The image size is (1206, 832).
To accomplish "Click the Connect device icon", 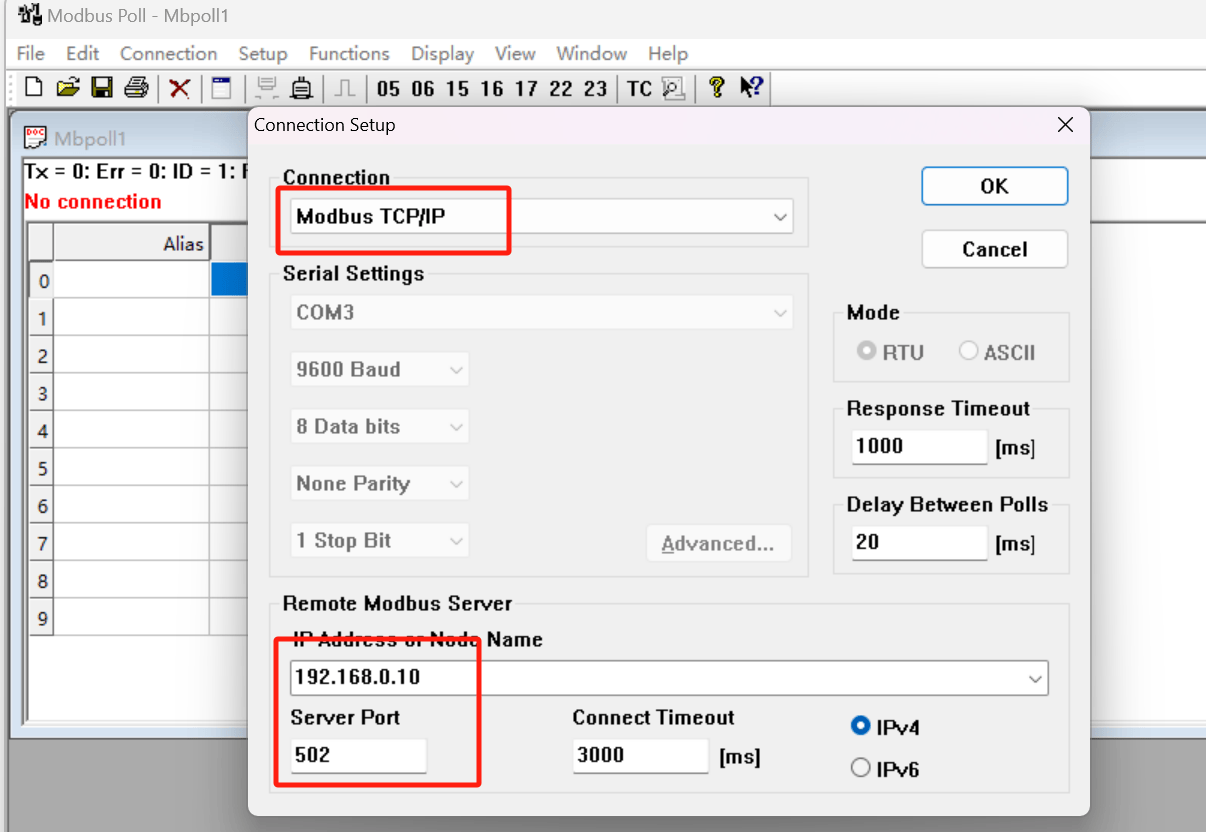I will click(x=301, y=88).
